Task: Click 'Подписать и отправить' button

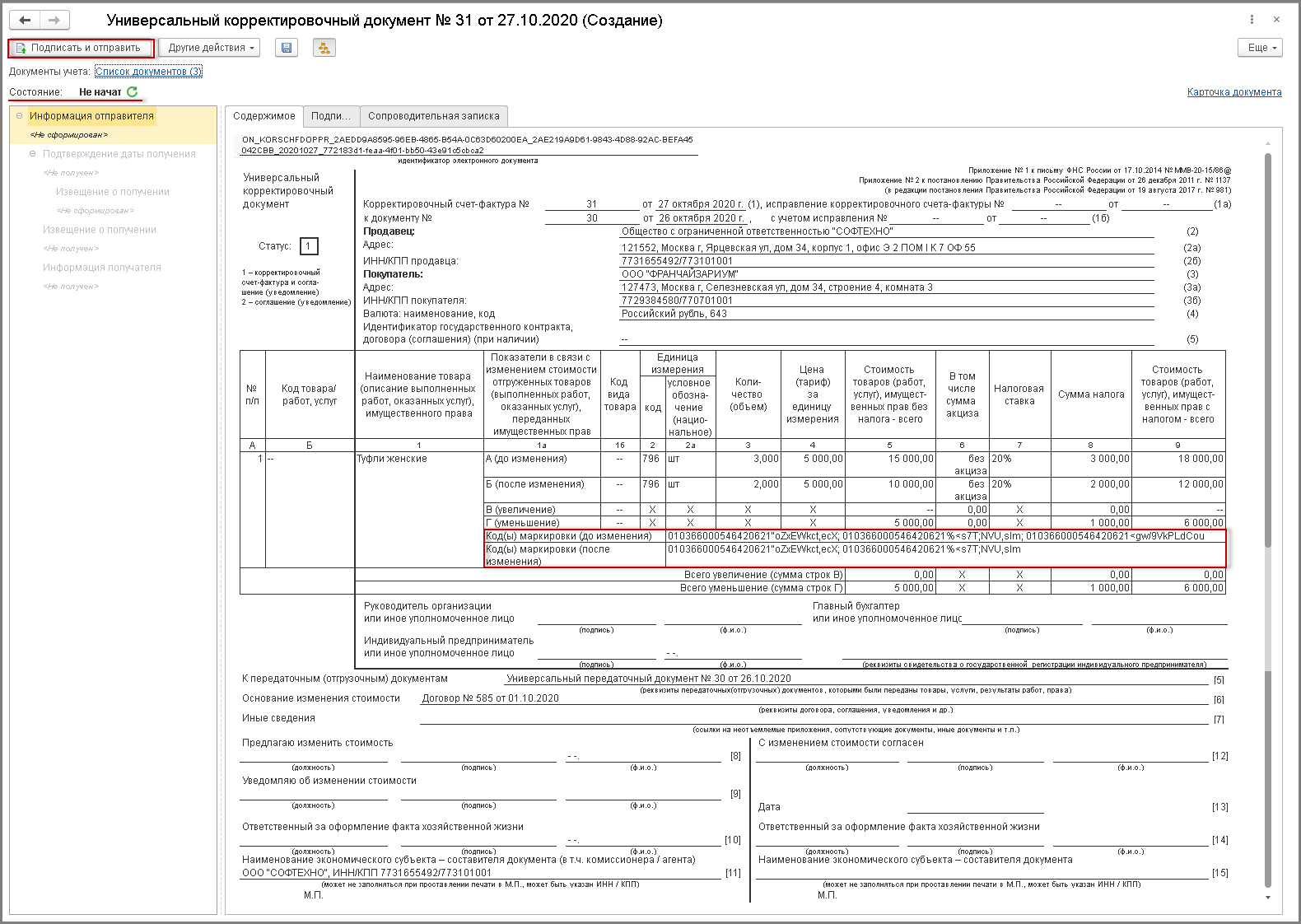Action: point(81,48)
